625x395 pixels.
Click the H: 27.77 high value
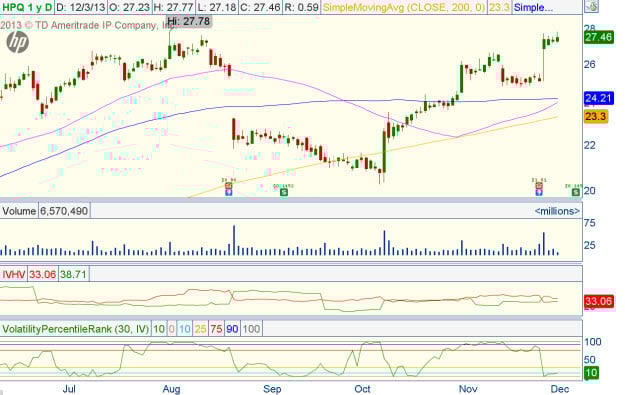click(x=173, y=7)
